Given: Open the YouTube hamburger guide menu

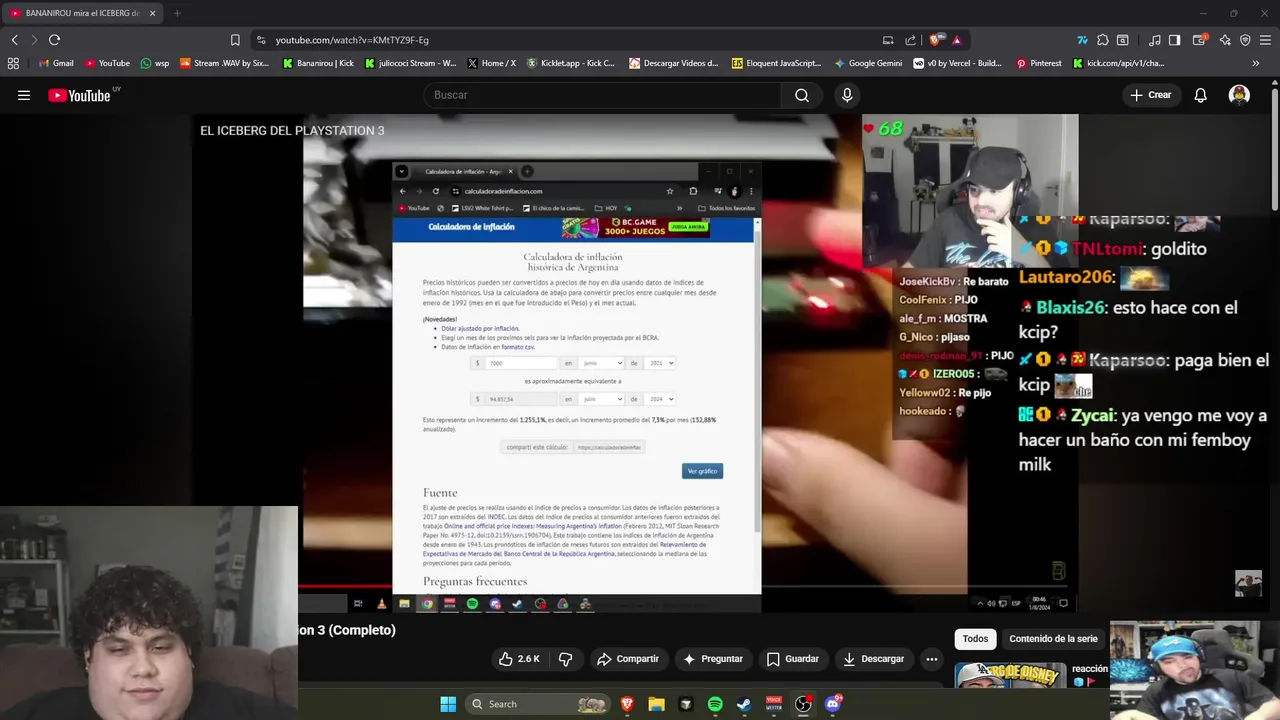Looking at the screenshot, I should [24, 95].
